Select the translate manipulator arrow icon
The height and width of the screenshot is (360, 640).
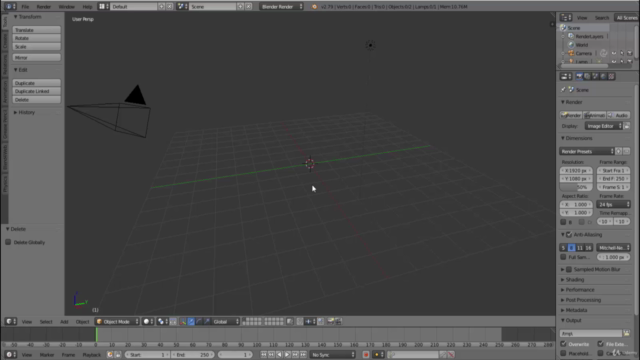point(191,322)
